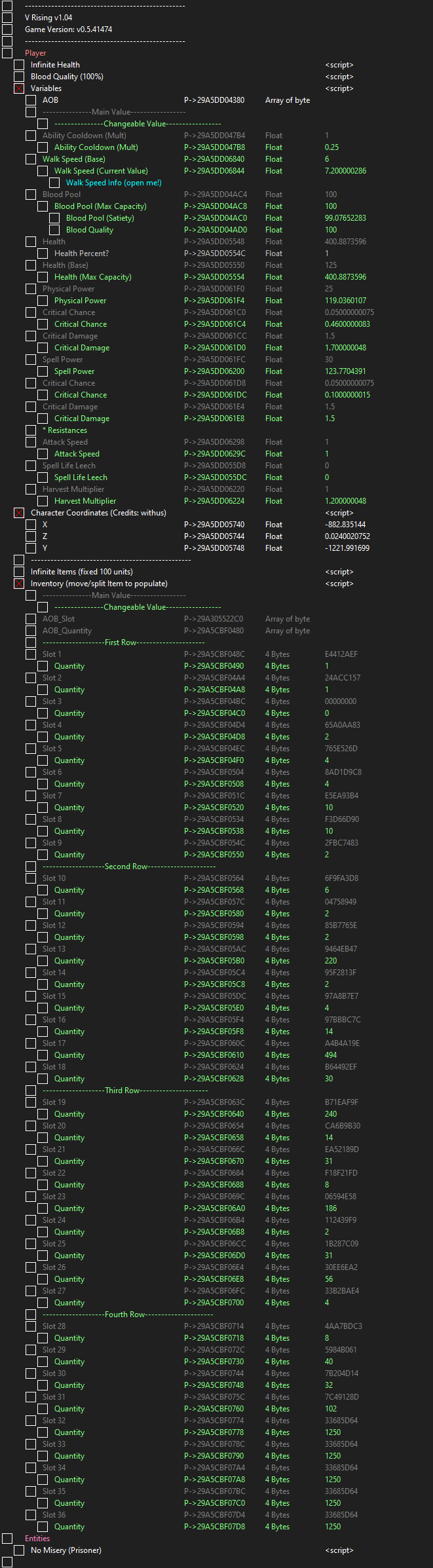Collapse the Character Coordinates script group
Image resolution: width=433 pixels, height=1568 pixels.
pyautogui.click(x=19, y=513)
